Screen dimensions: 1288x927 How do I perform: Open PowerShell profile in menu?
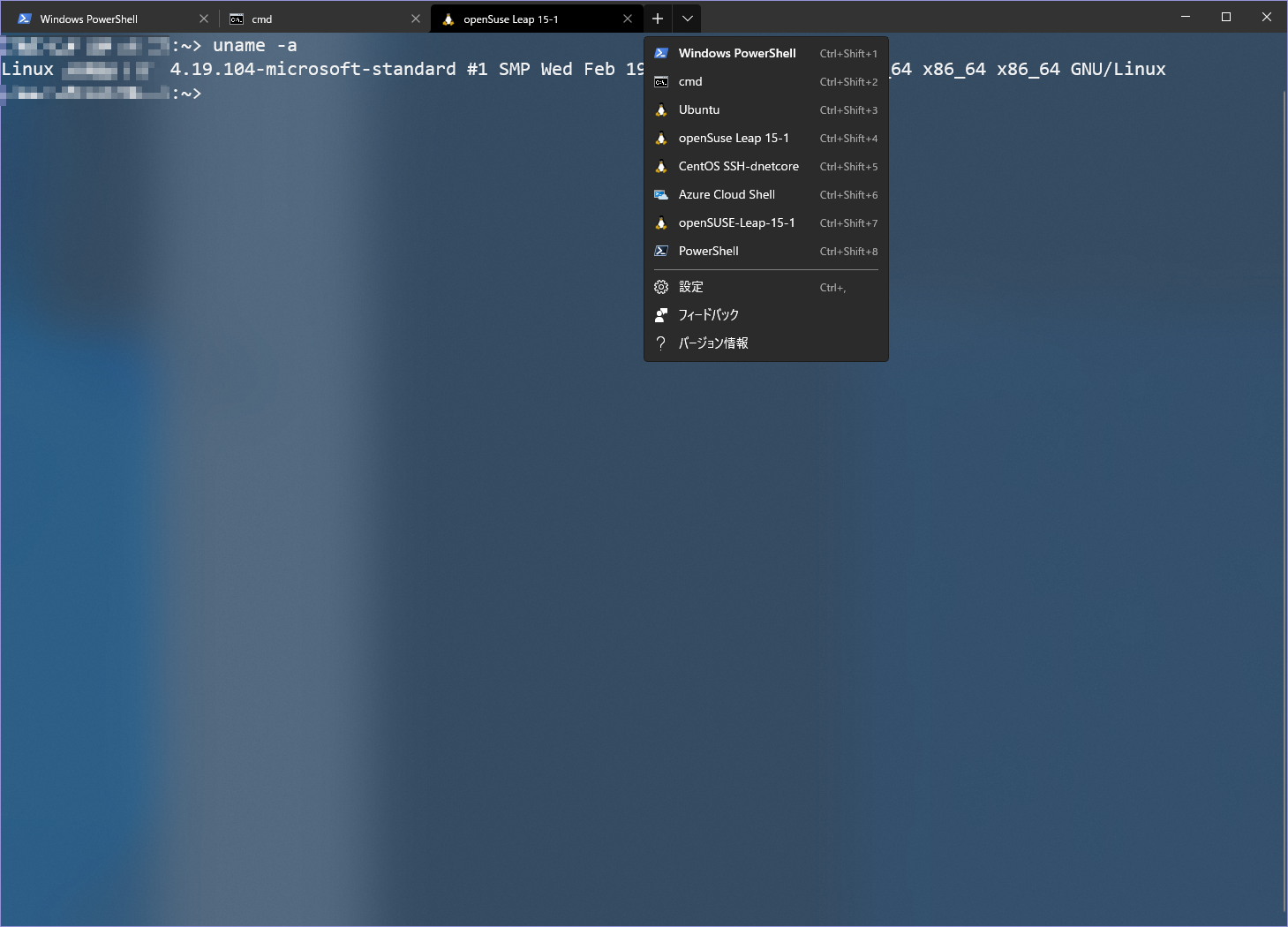click(766, 251)
